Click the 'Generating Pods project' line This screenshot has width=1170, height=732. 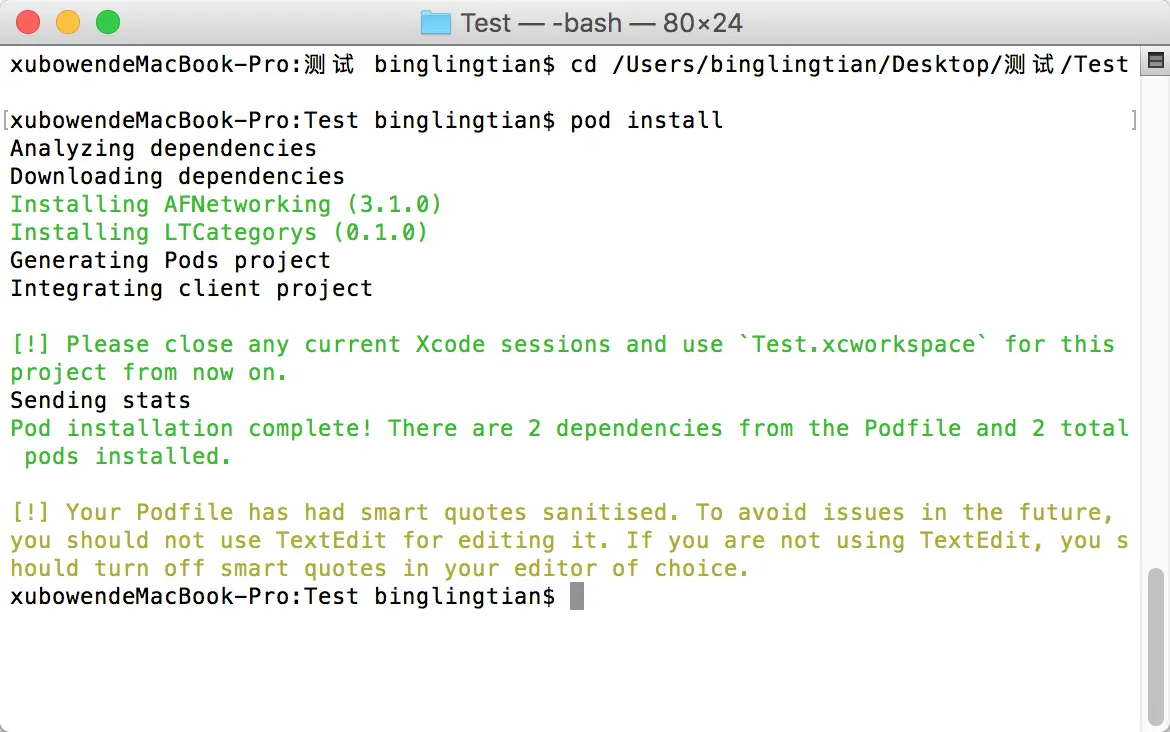(x=170, y=260)
